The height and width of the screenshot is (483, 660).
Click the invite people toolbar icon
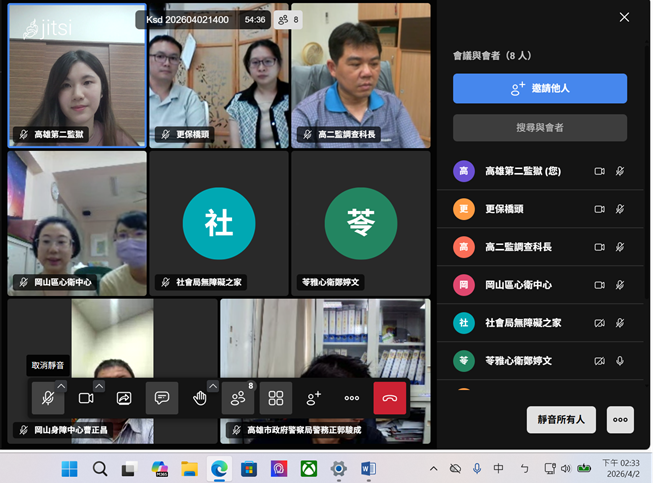(x=314, y=398)
